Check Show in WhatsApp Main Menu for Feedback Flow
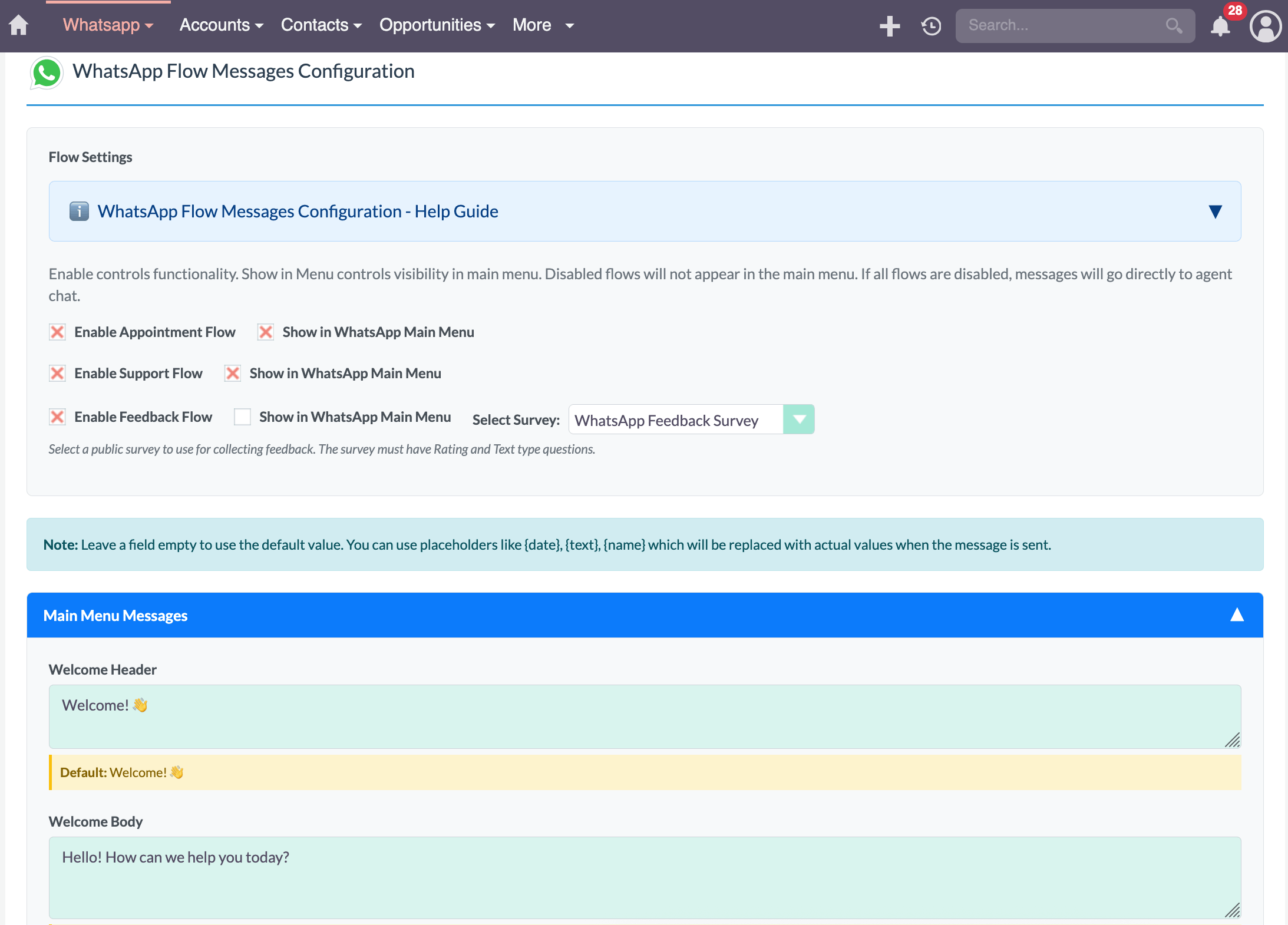This screenshot has width=1288, height=925. (242, 417)
